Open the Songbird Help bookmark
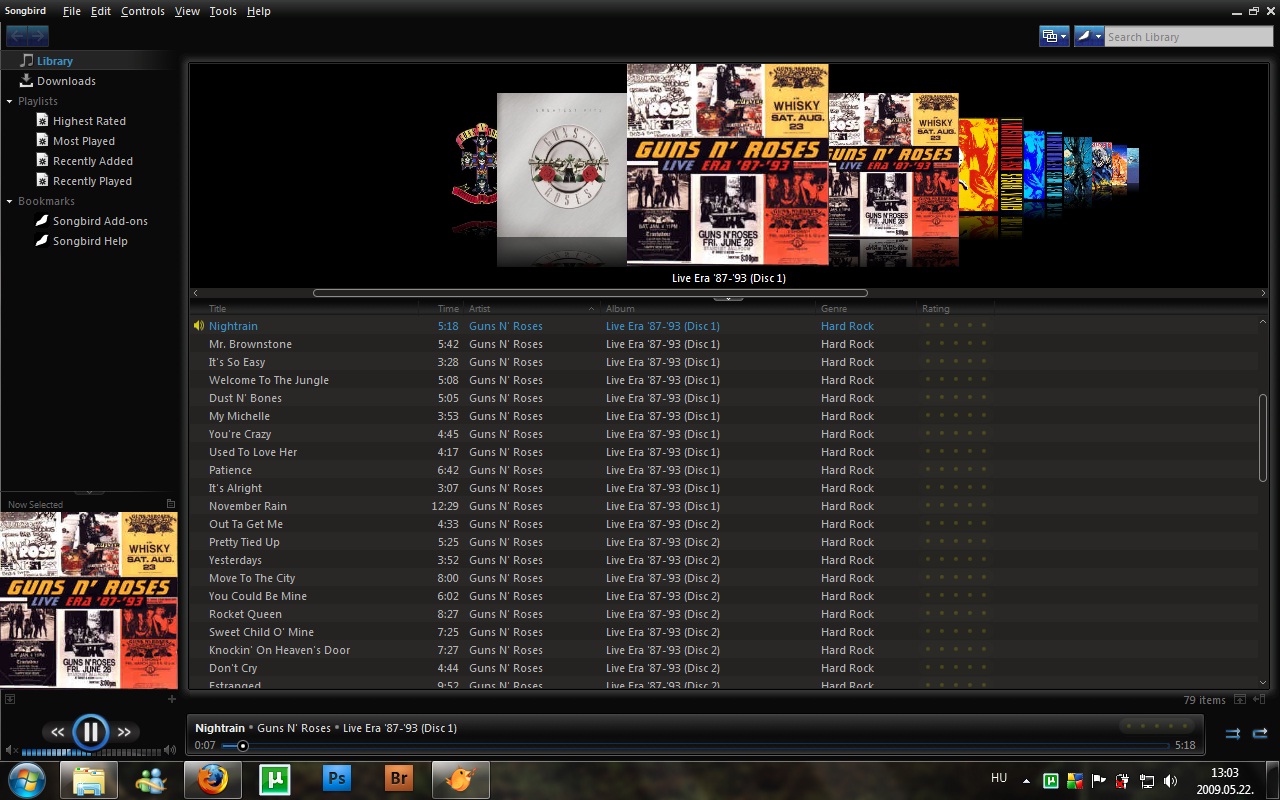Image resolution: width=1280 pixels, height=800 pixels. [x=82, y=241]
